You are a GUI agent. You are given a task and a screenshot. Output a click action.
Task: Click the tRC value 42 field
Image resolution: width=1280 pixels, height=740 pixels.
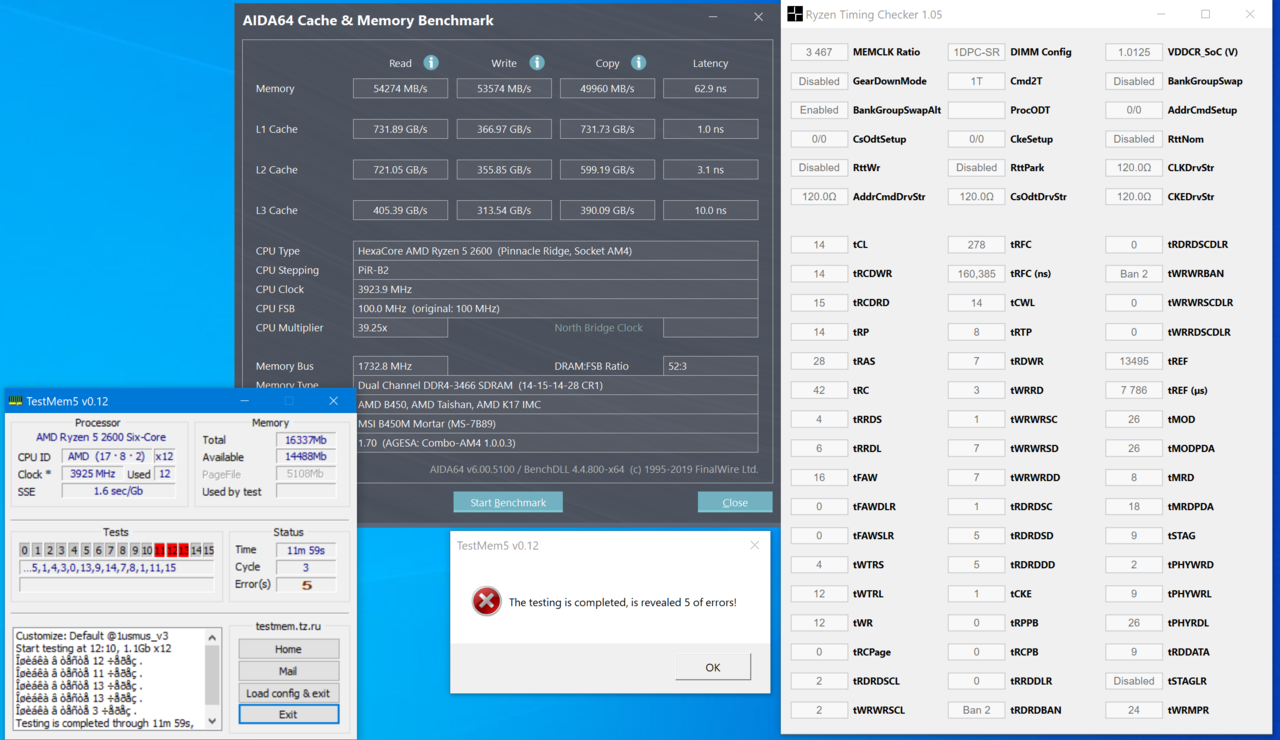(x=819, y=390)
